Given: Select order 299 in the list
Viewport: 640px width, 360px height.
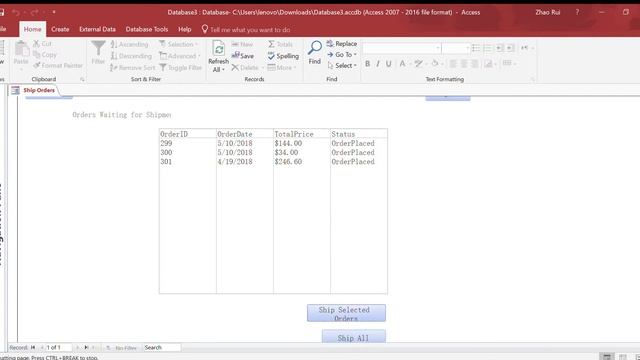Looking at the screenshot, I should pyautogui.click(x=273, y=143).
